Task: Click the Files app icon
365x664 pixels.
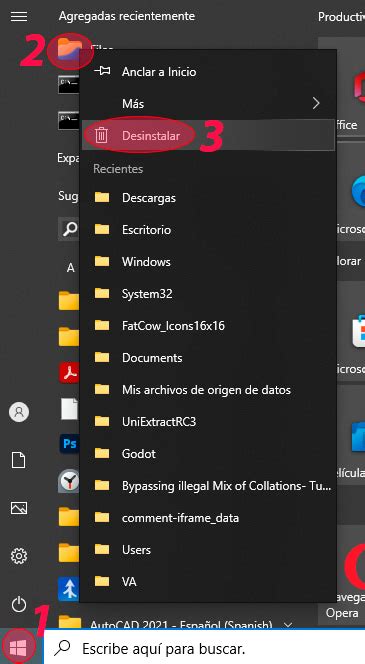Action: [70, 47]
